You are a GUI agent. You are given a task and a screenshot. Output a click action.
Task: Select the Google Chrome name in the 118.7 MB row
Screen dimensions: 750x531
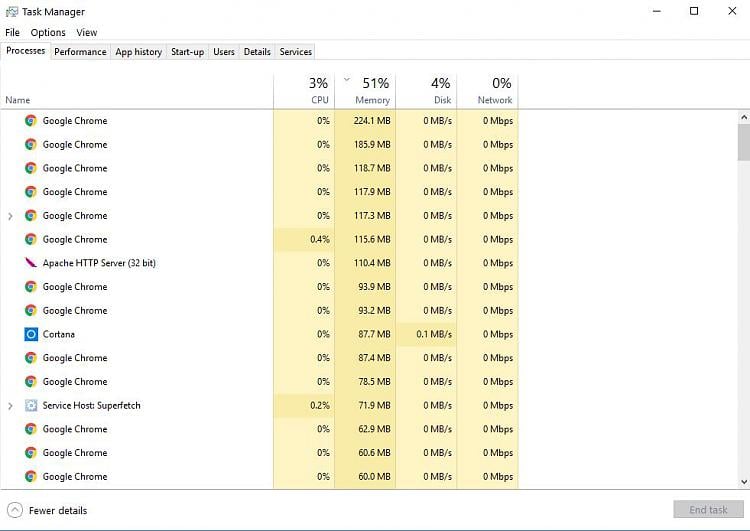[75, 168]
